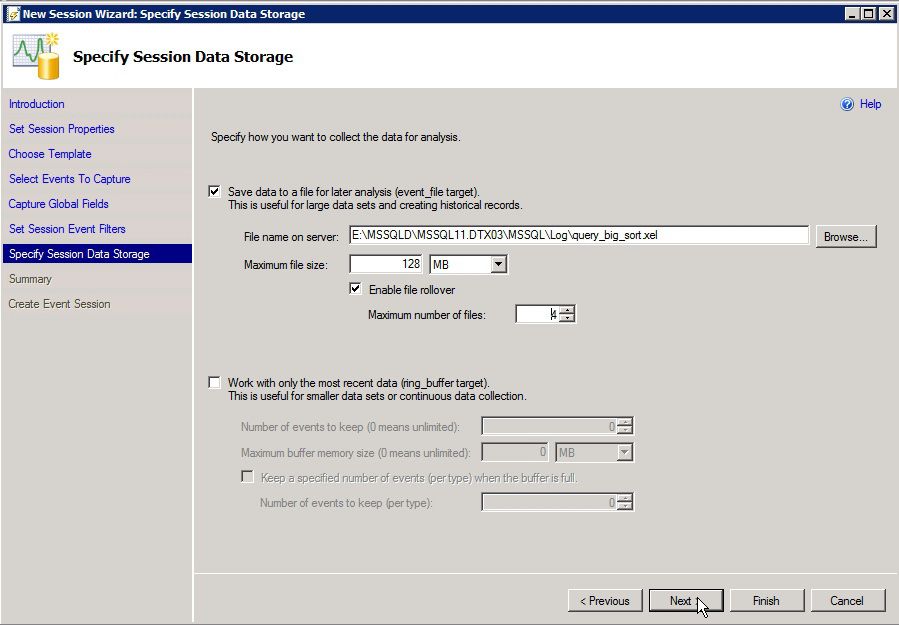Viewport: 899px width, 625px height.
Task: Maximize the New Session Wizard window
Action: point(869,14)
